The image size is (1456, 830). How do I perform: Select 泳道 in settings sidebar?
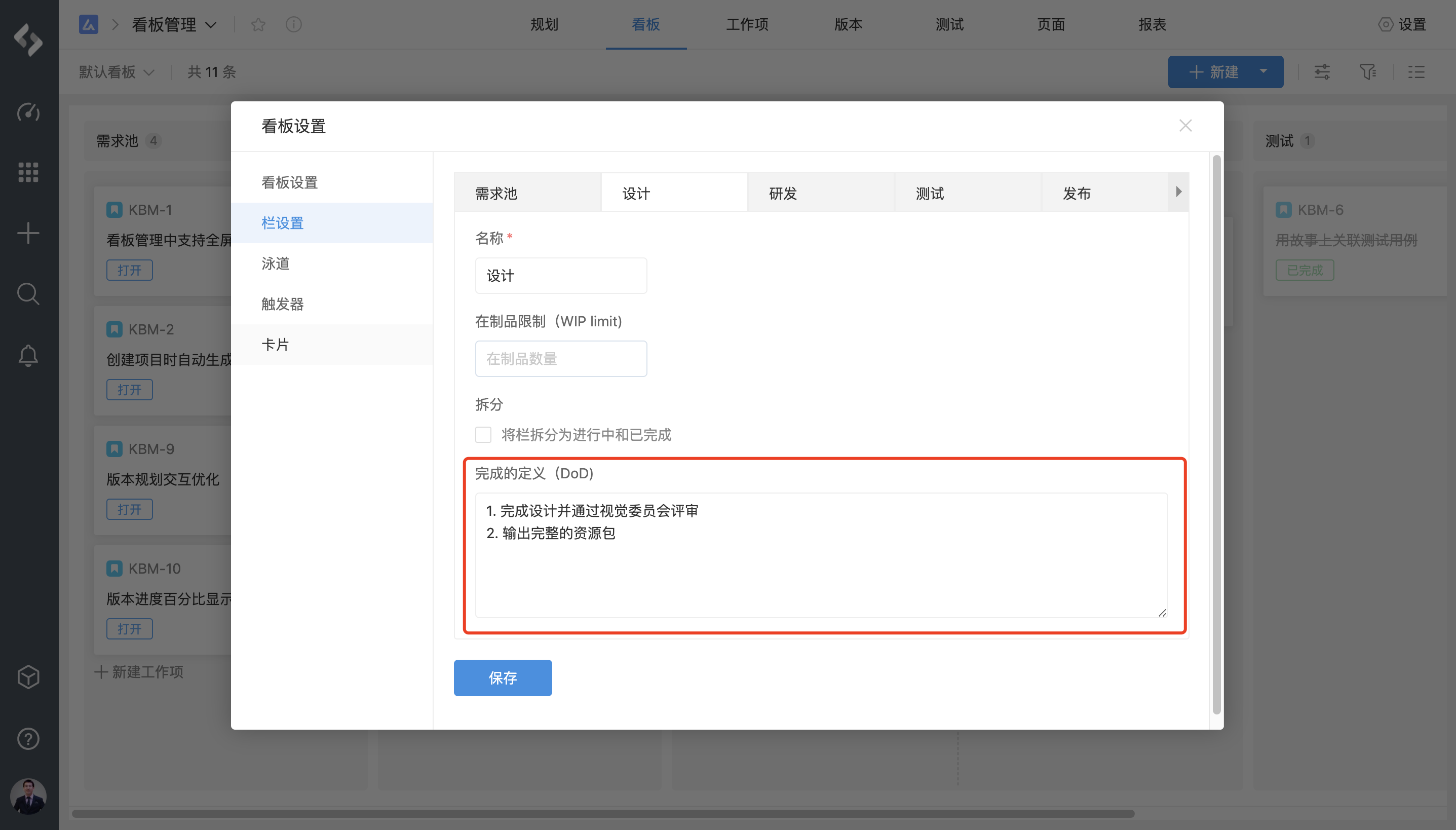click(x=276, y=263)
